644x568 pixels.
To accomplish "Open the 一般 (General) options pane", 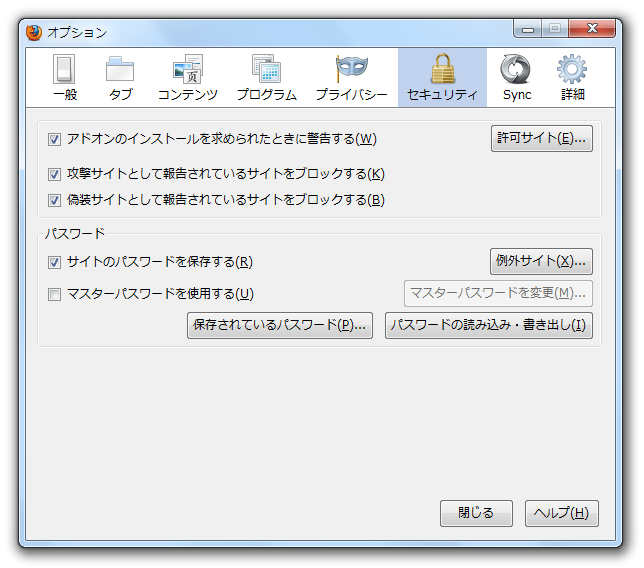I will pyautogui.click(x=64, y=78).
